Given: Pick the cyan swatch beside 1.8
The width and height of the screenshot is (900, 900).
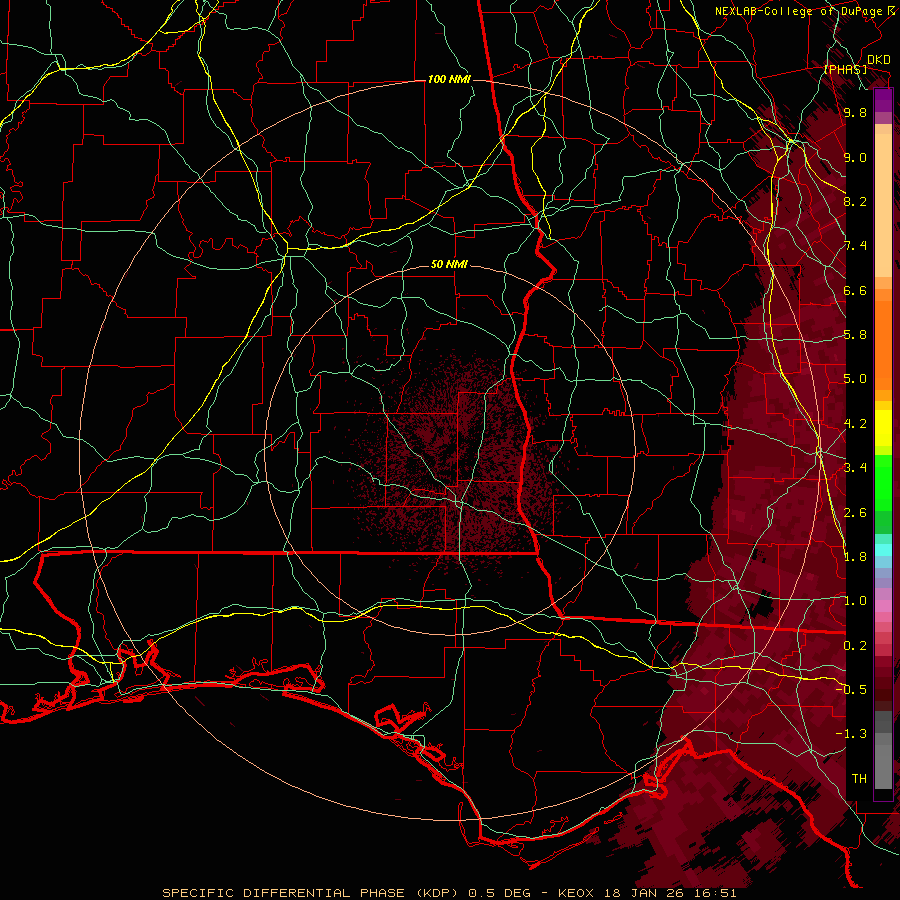Looking at the screenshot, I should [x=883, y=550].
